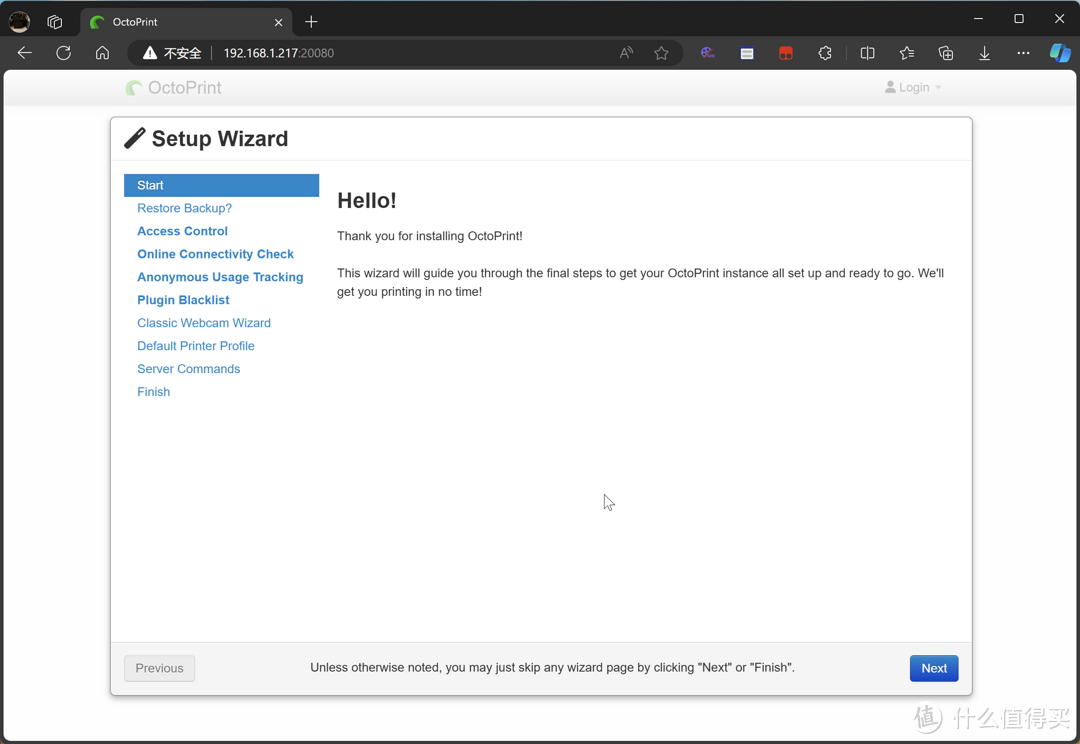Open the Copilot sidebar icon
This screenshot has width=1080, height=744.
pos(1059,53)
